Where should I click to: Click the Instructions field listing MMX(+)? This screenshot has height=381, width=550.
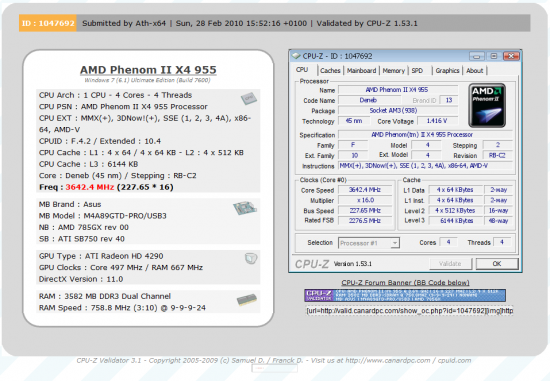tap(425, 166)
